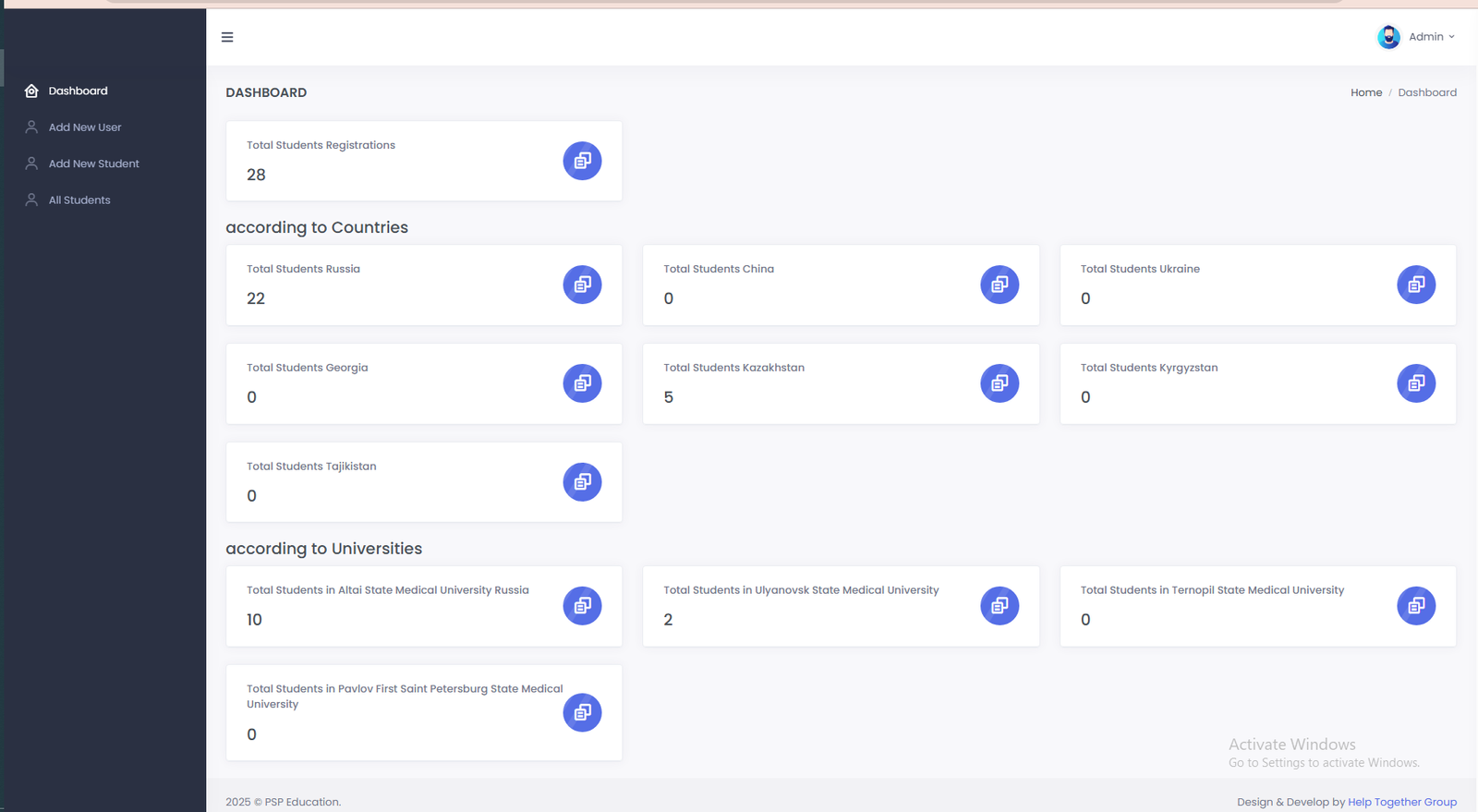Click the icon on the Total Students Tajikistan card
Viewport: 1478px width, 812px height.
[x=582, y=482]
